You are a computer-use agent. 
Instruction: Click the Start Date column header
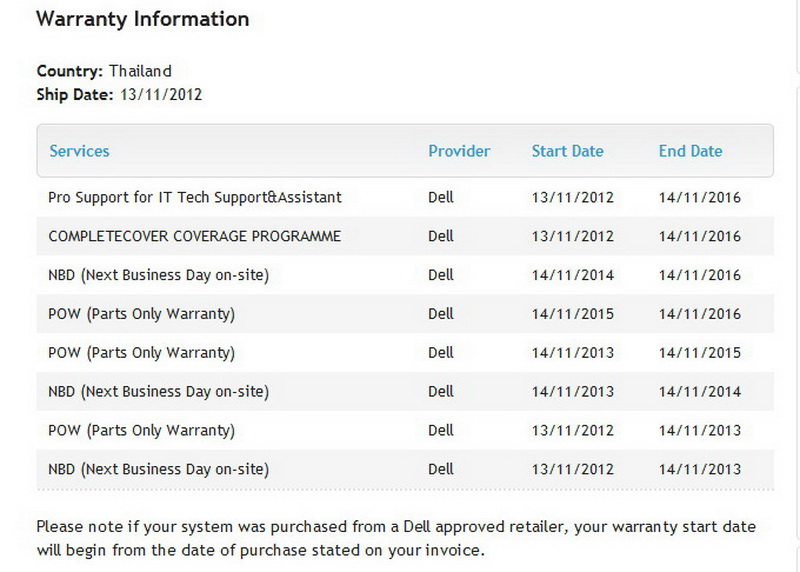567,151
